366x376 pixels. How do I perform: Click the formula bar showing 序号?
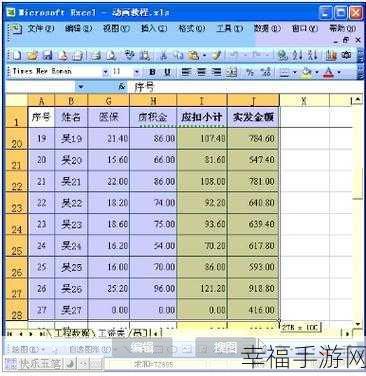247,87
